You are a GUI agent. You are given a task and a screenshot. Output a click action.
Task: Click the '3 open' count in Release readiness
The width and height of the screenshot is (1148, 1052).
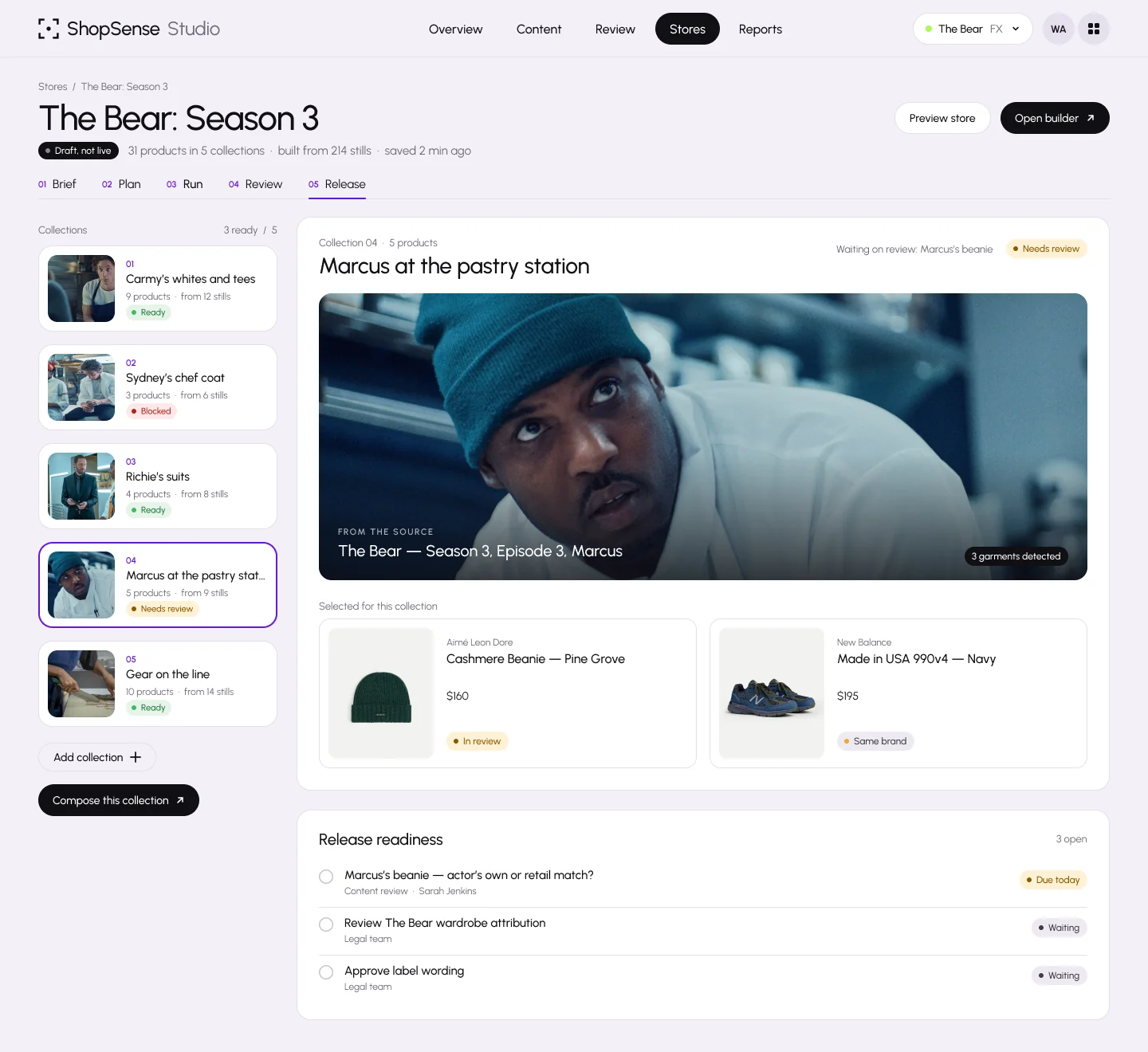pyautogui.click(x=1071, y=839)
